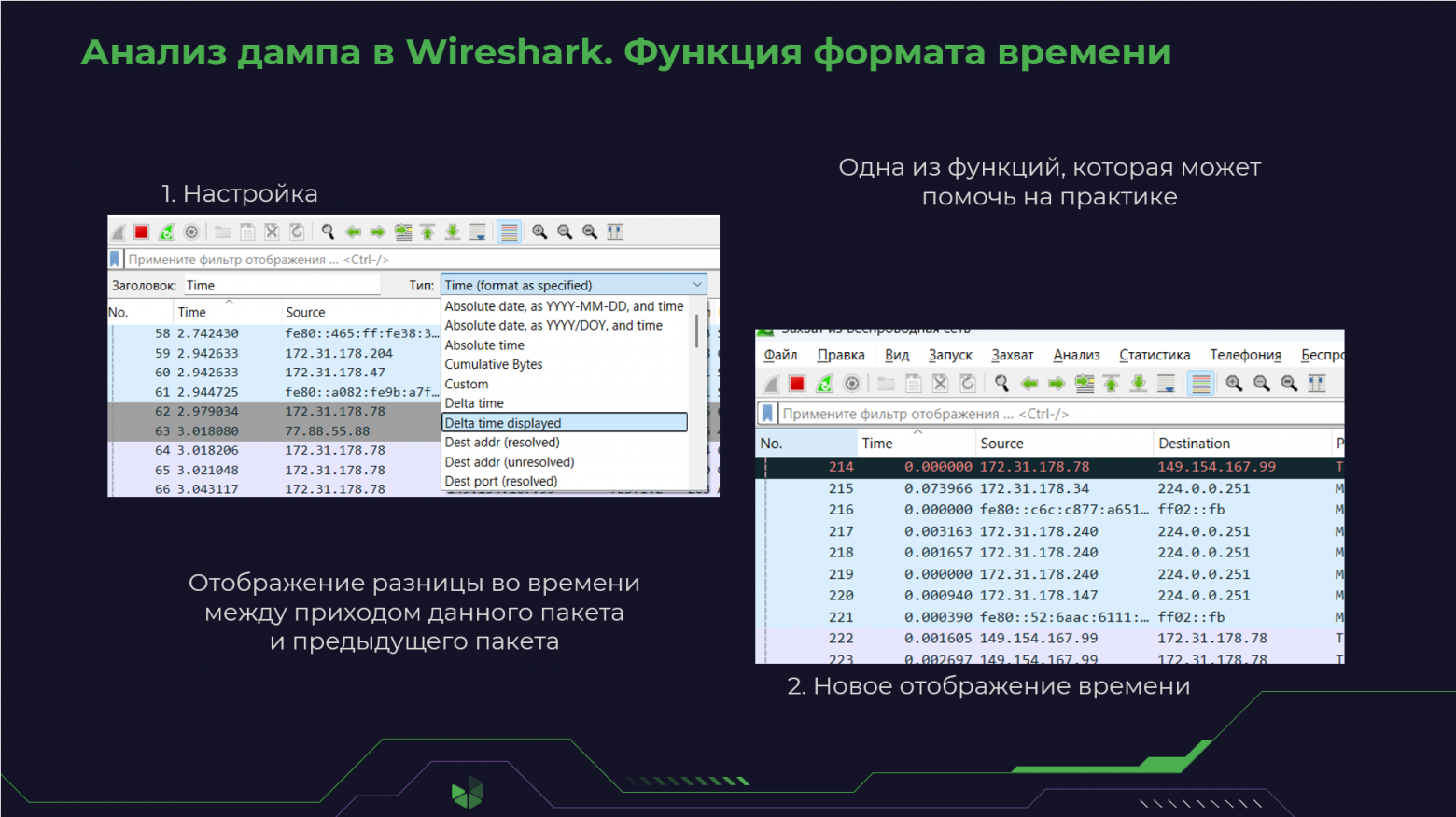Image resolution: width=1456 pixels, height=817 pixels.
Task: Restart capture via green fin in left screenshot
Action: click(x=166, y=232)
